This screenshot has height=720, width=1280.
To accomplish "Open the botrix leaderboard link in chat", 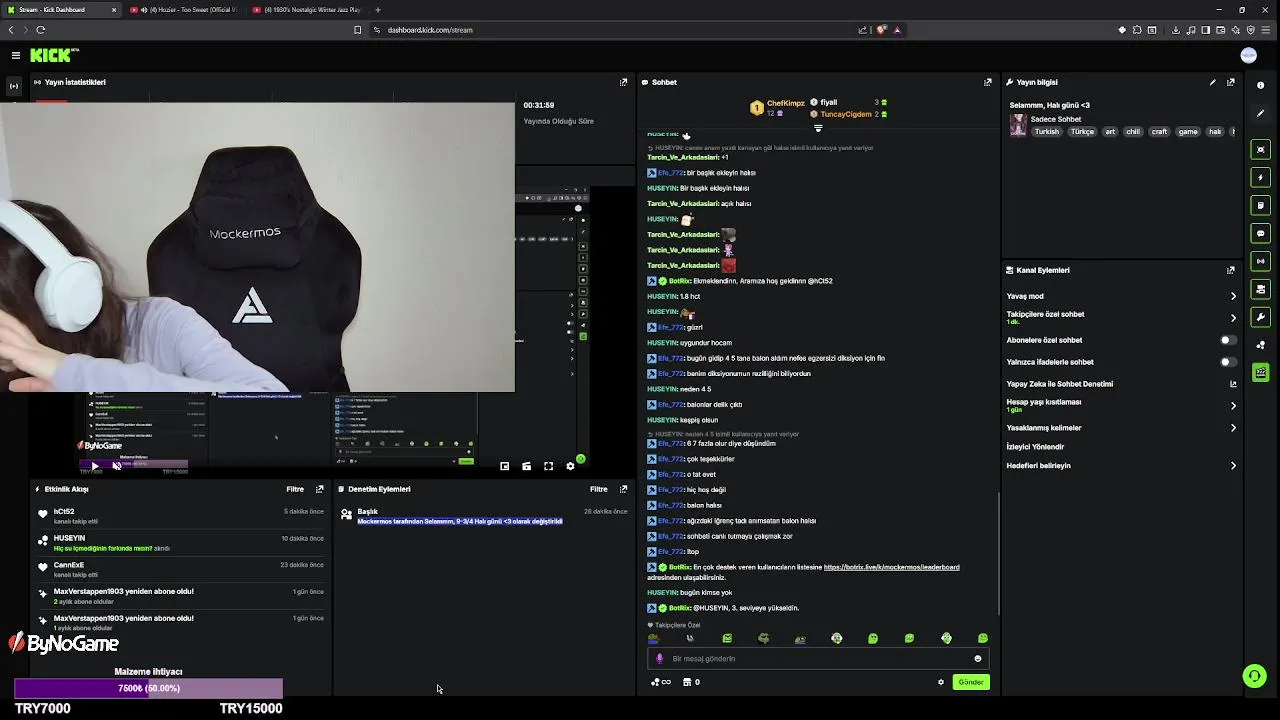I will (891, 567).
